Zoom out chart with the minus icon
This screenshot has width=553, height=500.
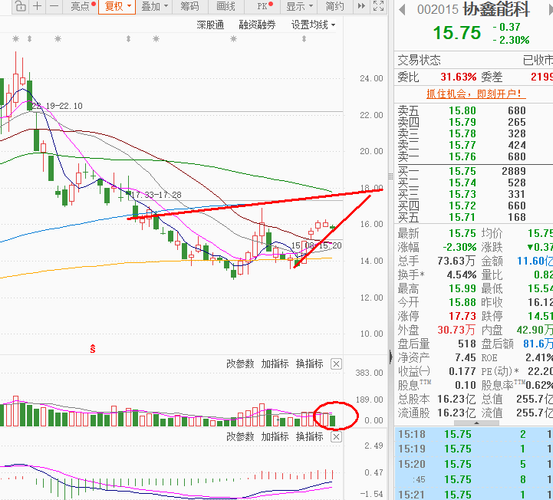pos(54,6)
